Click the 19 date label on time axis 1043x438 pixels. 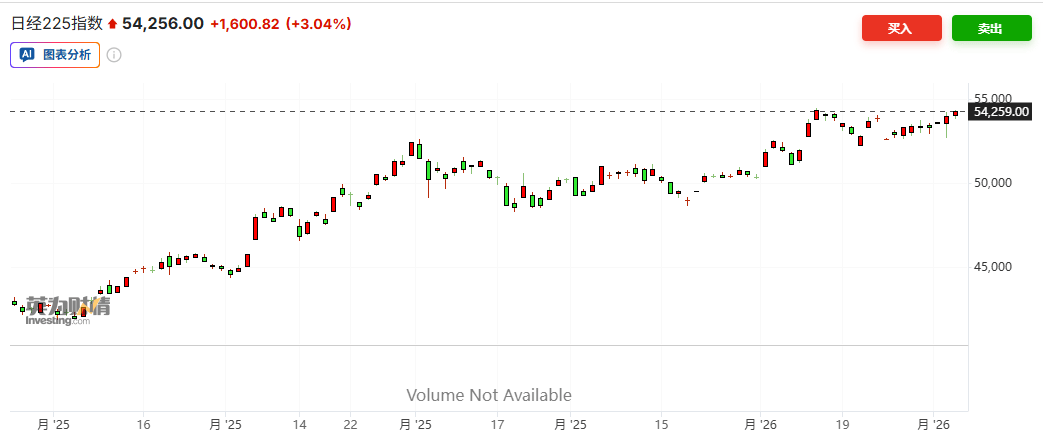click(842, 424)
